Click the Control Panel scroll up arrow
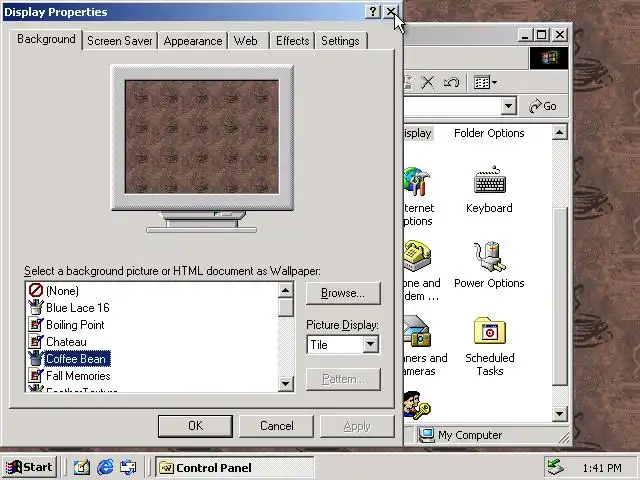Screen dimensions: 640x480 [559, 132]
